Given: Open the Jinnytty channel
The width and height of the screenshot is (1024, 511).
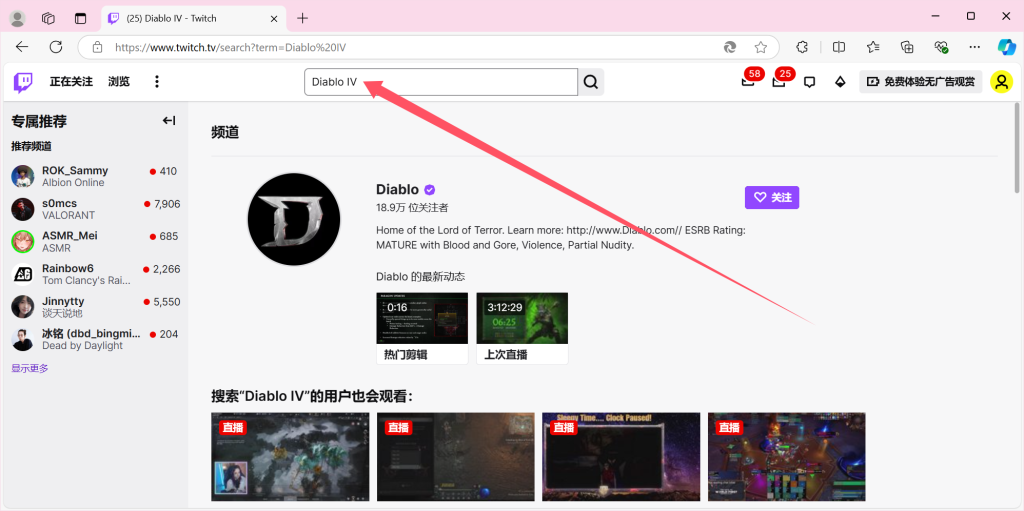Looking at the screenshot, I should (95, 307).
